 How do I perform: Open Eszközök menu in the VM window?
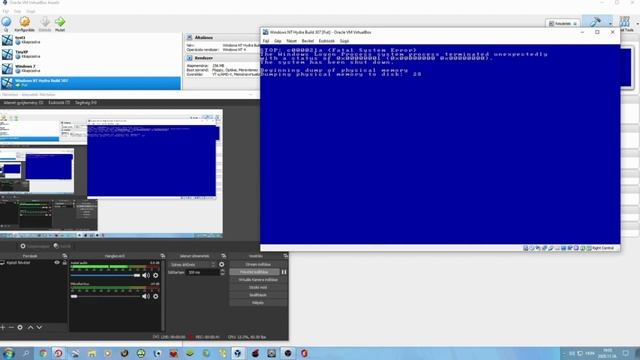[327, 41]
